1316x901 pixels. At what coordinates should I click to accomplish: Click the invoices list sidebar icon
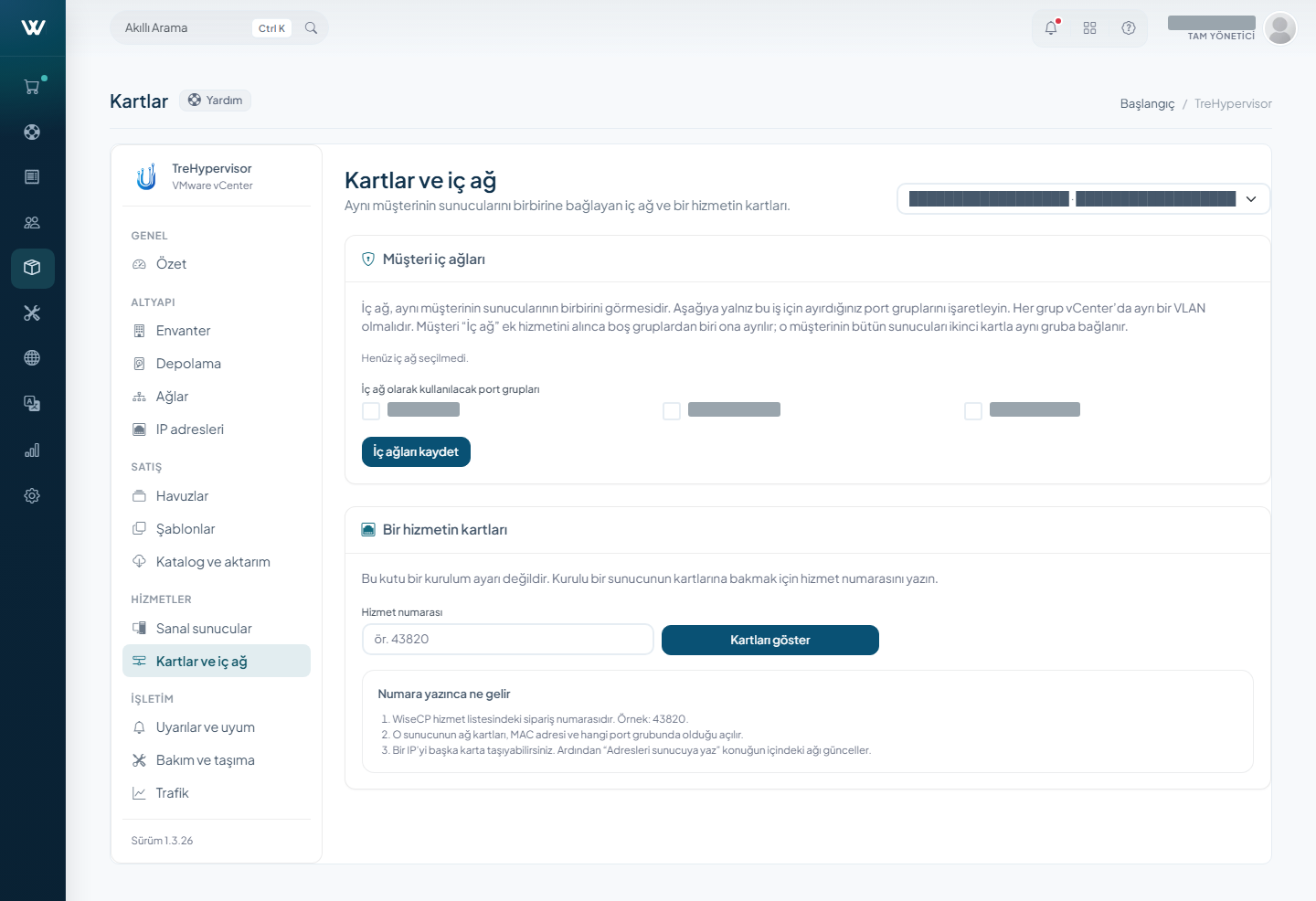[32, 176]
